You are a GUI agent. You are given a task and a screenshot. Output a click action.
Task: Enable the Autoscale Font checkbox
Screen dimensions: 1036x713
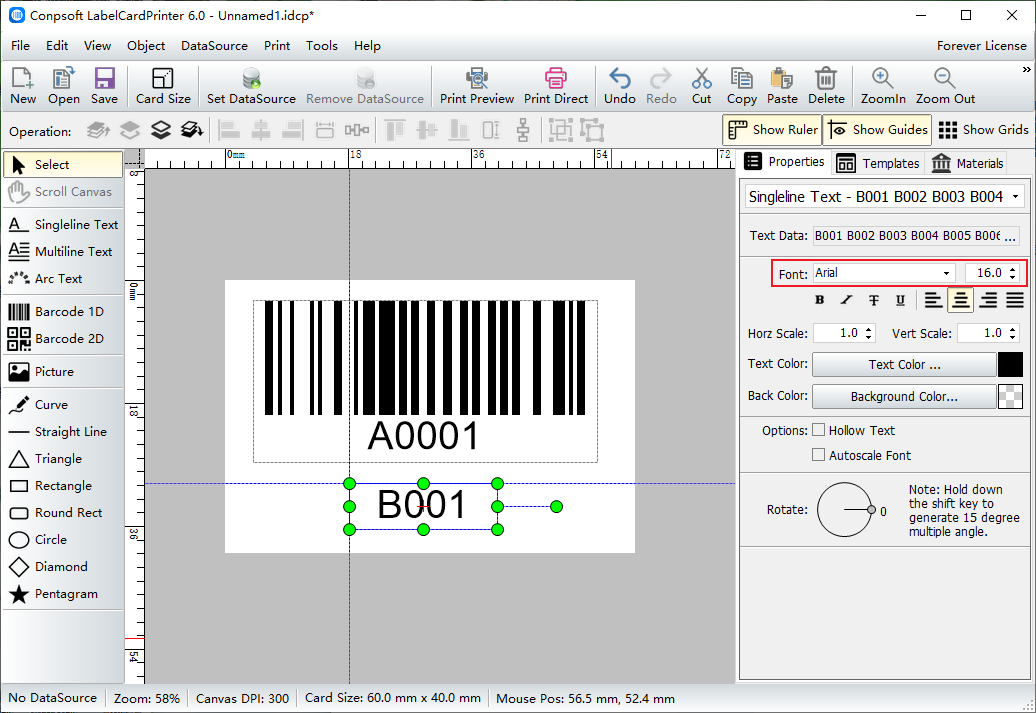point(819,455)
